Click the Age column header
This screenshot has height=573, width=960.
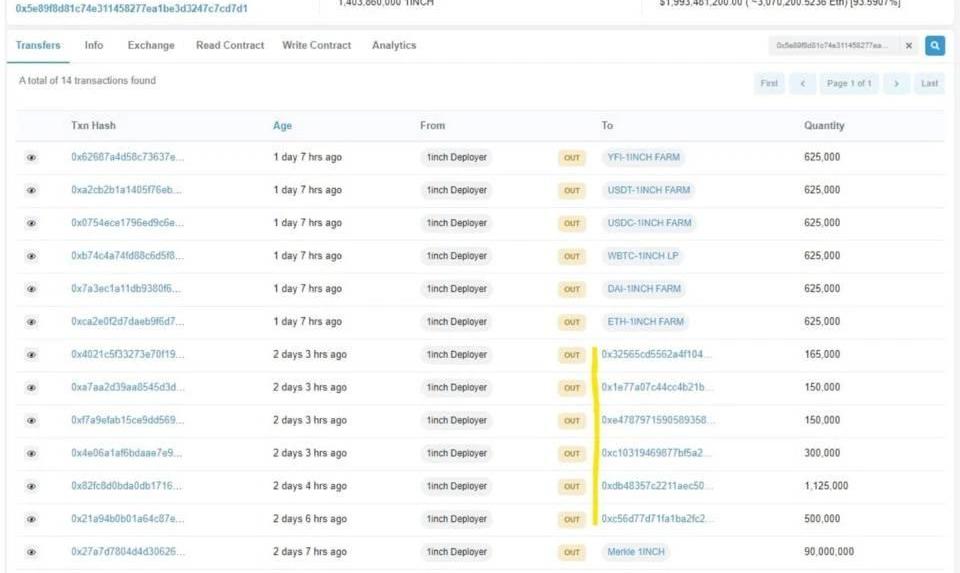pos(282,125)
